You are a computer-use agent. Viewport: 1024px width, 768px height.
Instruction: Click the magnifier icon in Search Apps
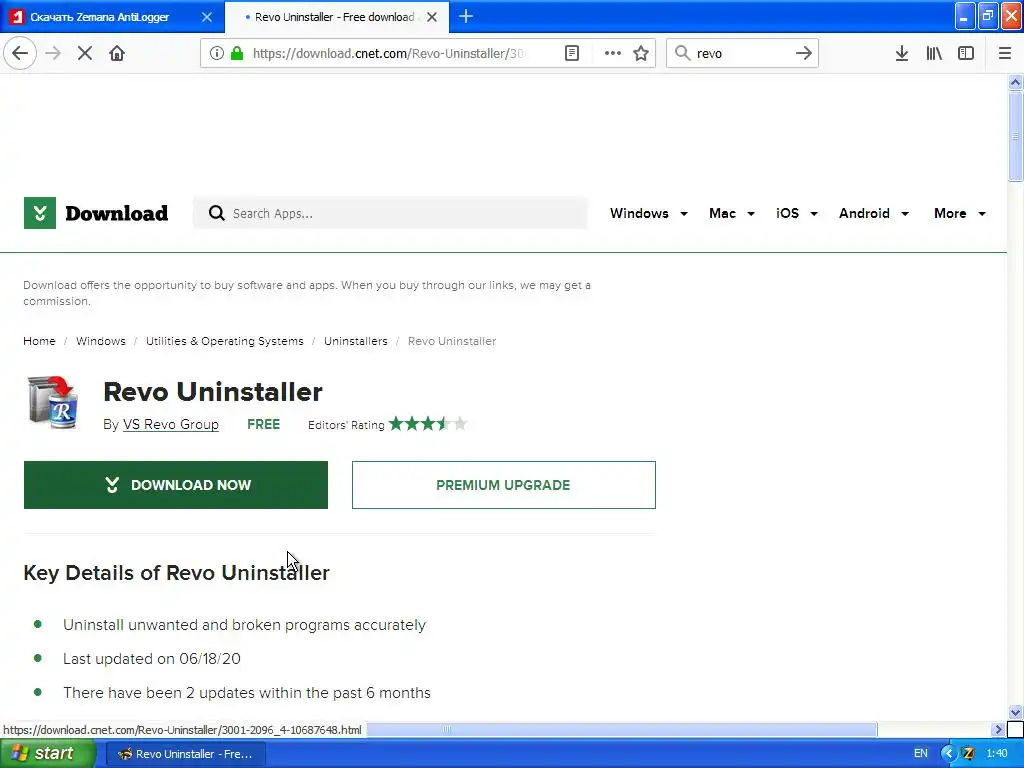217,213
